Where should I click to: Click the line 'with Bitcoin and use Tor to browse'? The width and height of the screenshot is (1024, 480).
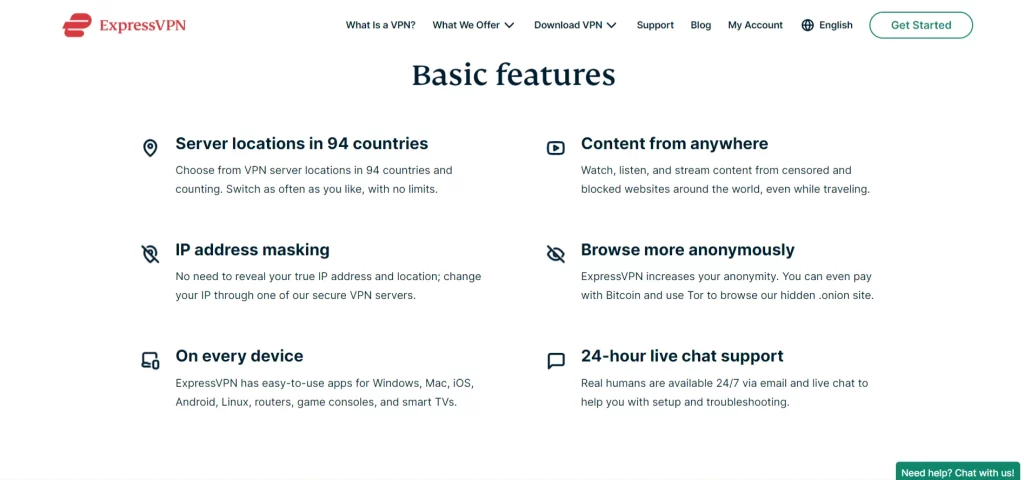[x=662, y=296]
